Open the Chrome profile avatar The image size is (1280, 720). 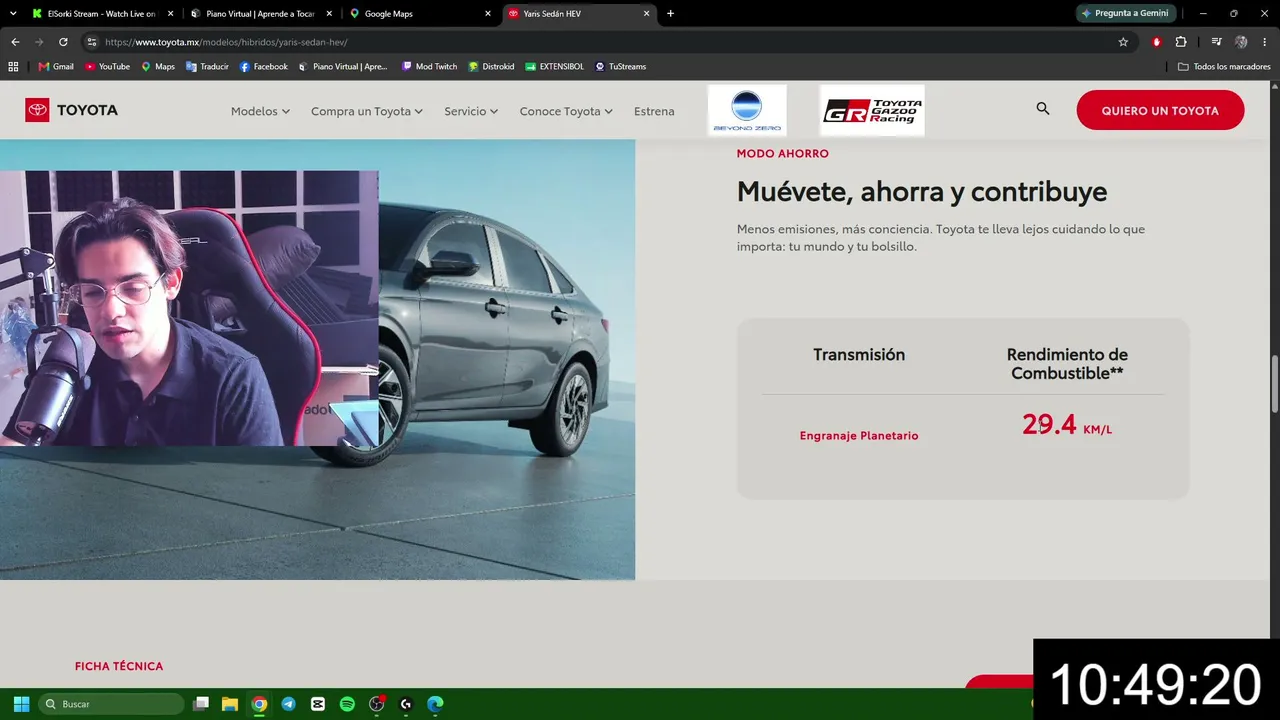(x=1241, y=42)
